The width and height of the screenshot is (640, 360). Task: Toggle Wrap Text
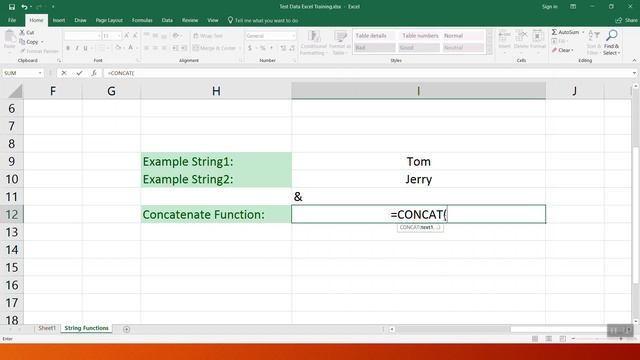(208, 36)
